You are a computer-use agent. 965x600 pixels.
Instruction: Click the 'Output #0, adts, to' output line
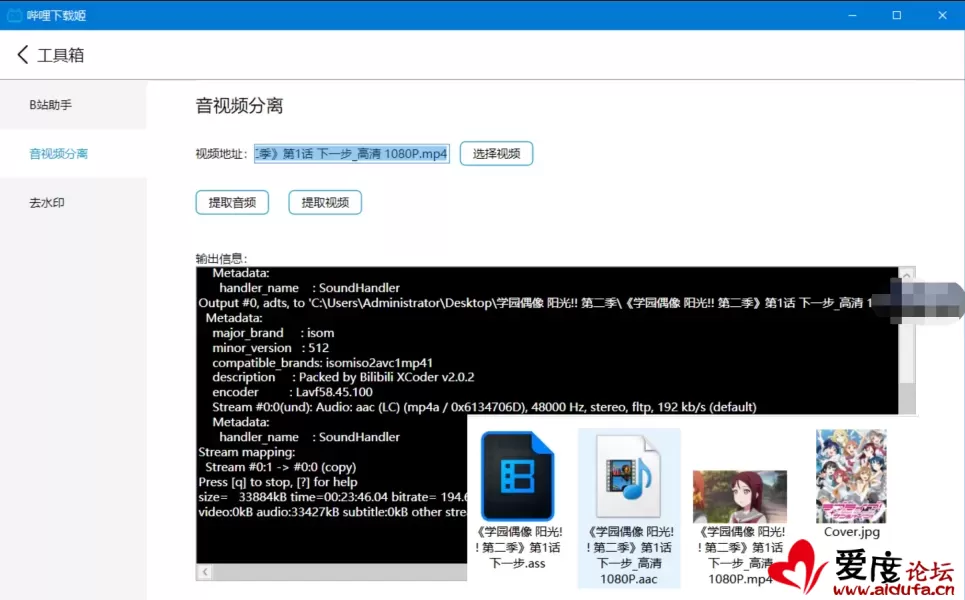535,303
